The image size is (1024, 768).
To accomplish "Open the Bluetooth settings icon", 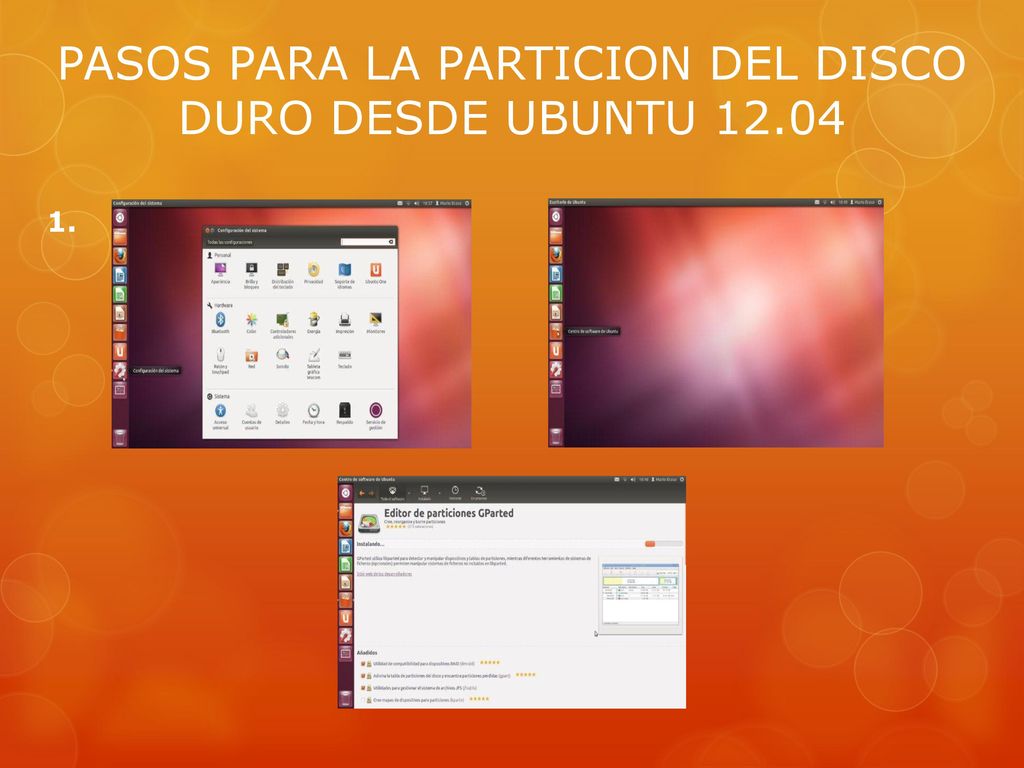I will pos(221,323).
